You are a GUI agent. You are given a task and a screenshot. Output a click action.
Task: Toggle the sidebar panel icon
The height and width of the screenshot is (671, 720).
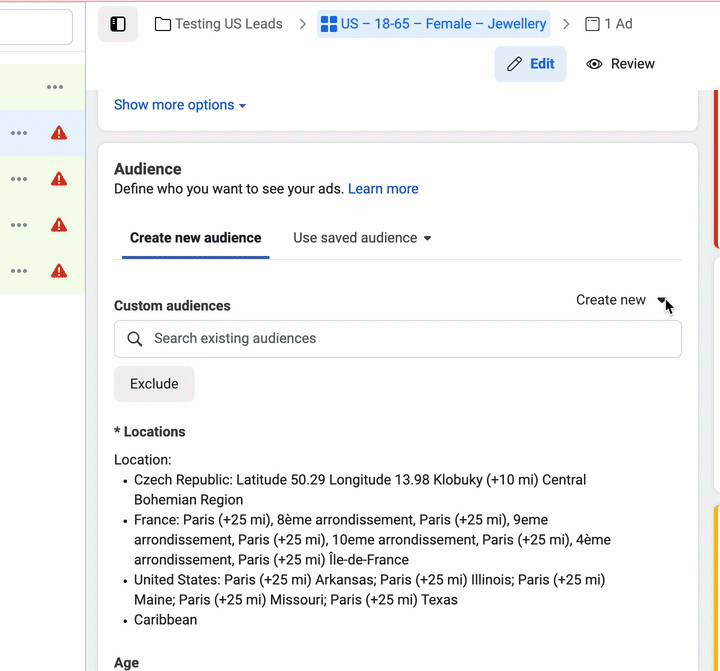coord(118,24)
